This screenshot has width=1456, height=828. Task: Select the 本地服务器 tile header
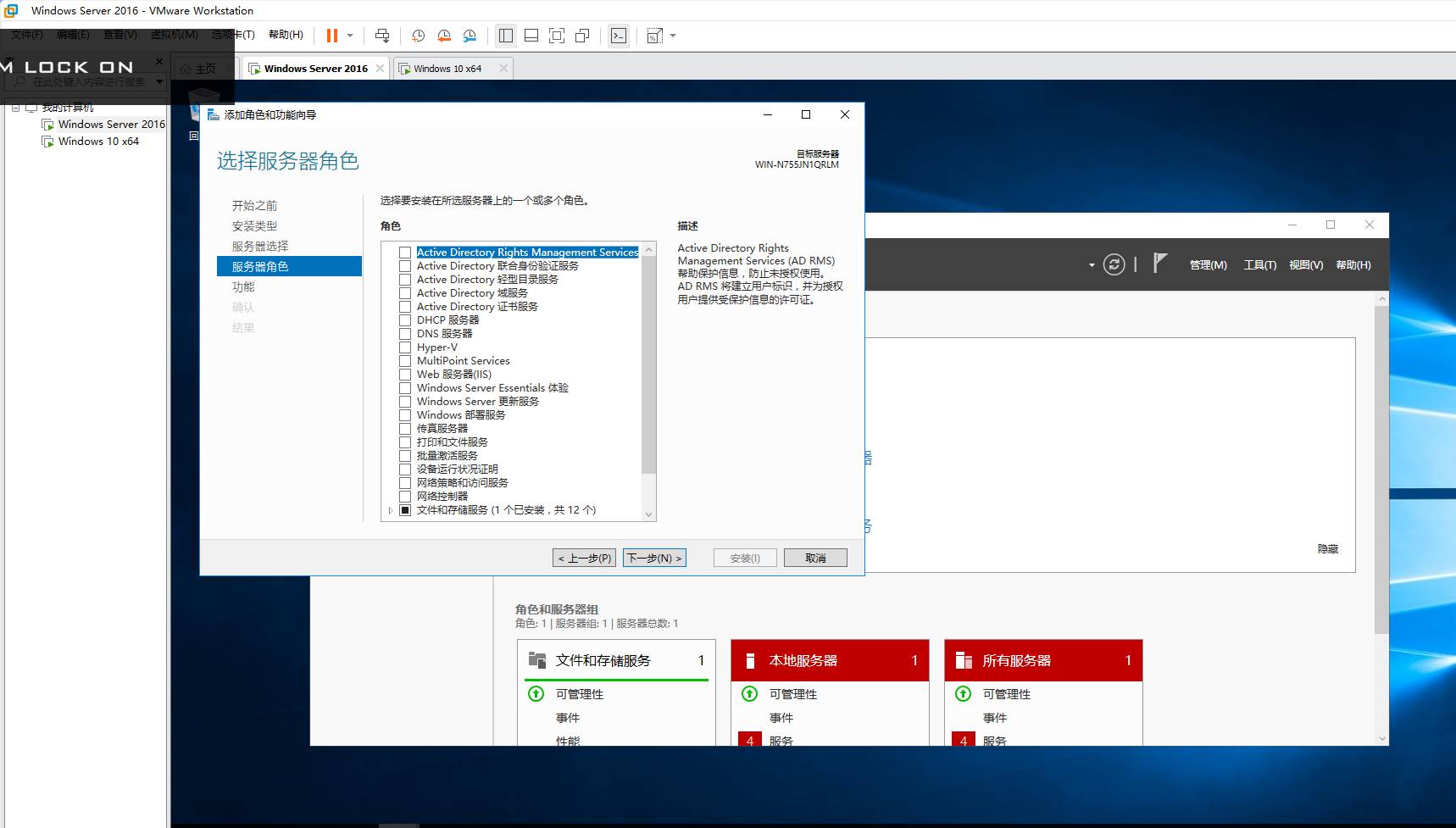click(829, 660)
